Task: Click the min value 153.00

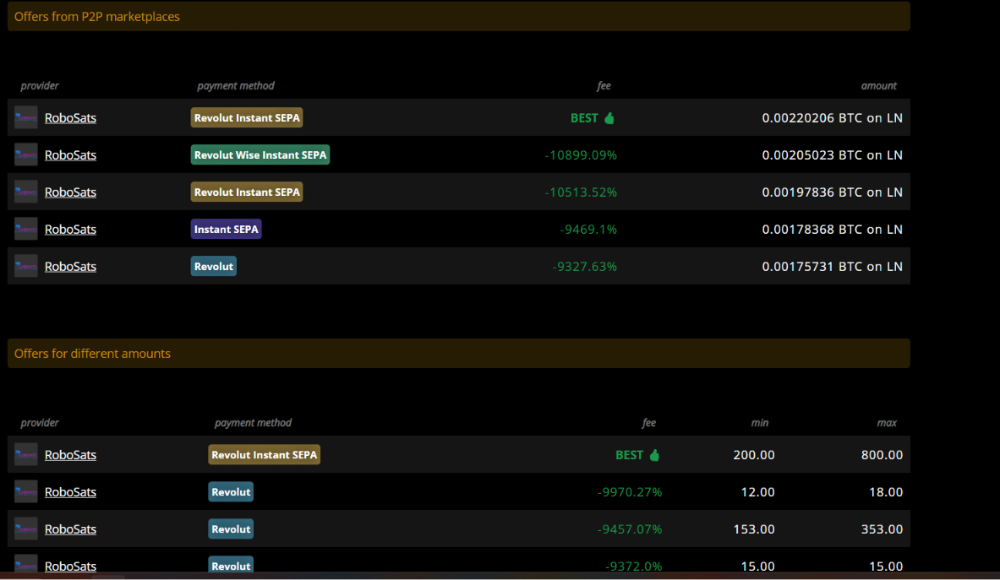Action: click(x=754, y=529)
